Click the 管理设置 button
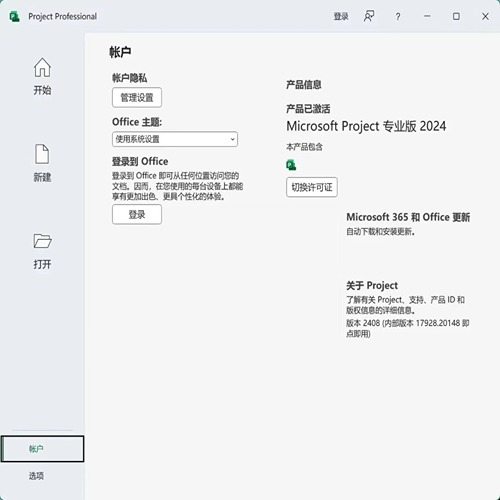The width and height of the screenshot is (500, 500). point(137,97)
